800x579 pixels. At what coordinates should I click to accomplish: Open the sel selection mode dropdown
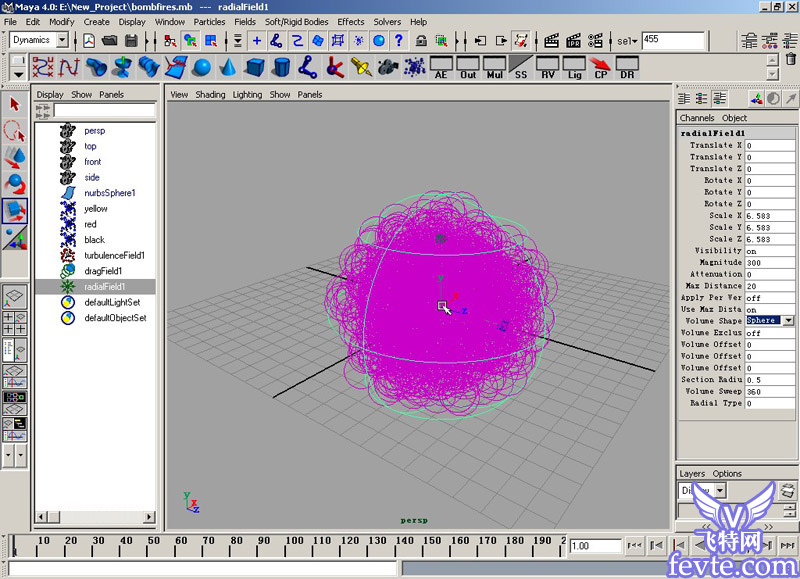pos(627,41)
